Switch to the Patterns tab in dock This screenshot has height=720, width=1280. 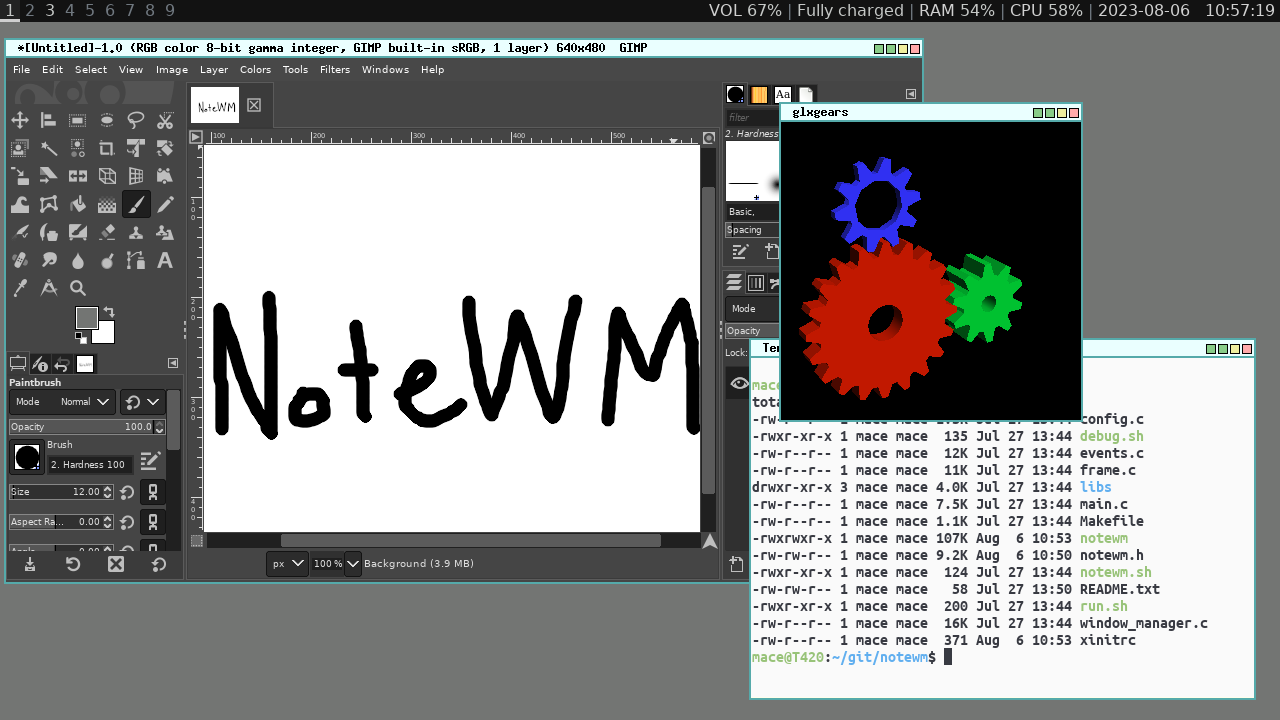[x=759, y=94]
